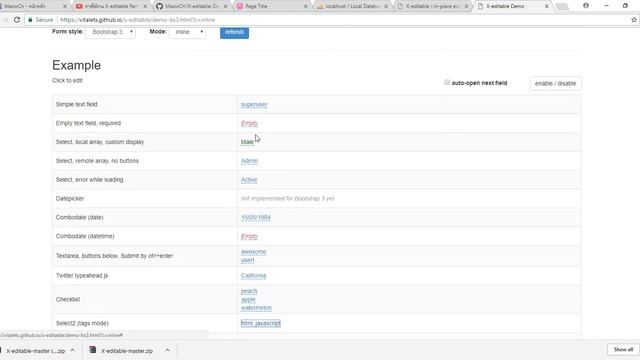640x360 pixels.
Task: Click 'Select, remote array, no buttons' label
Action: 97,161
